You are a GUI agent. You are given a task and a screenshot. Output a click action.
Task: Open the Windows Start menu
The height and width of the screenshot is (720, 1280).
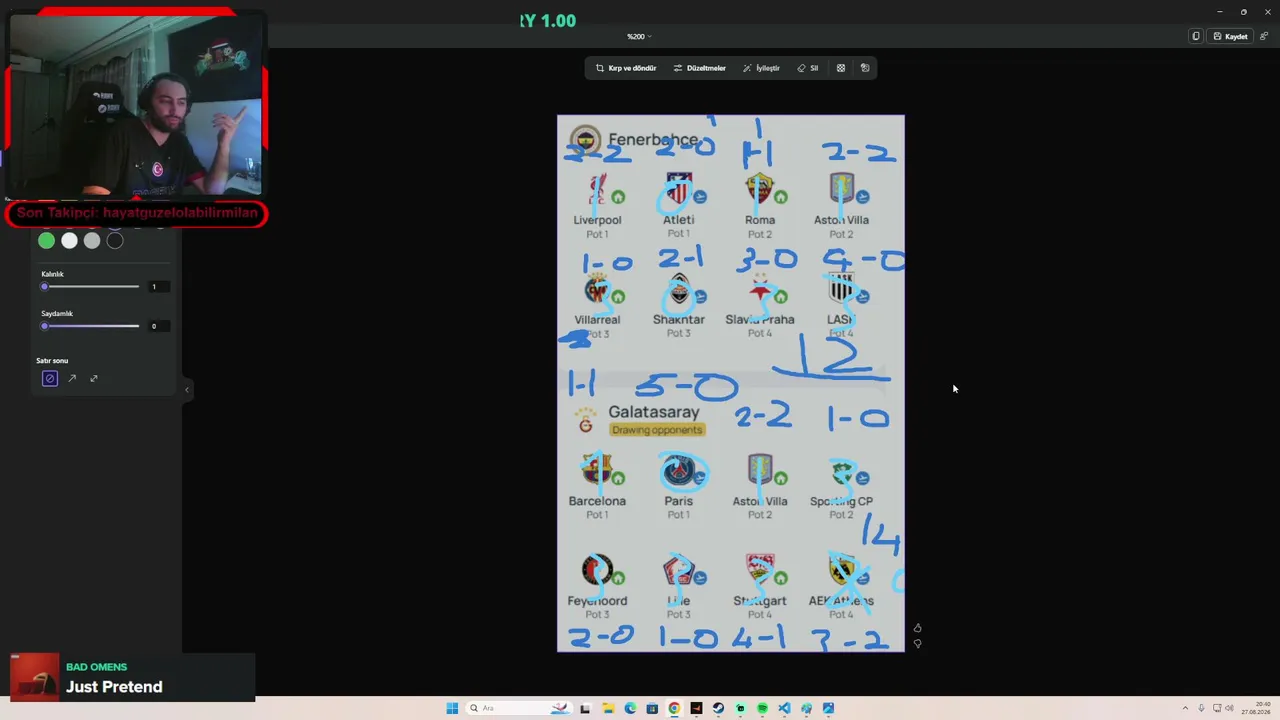(x=452, y=708)
